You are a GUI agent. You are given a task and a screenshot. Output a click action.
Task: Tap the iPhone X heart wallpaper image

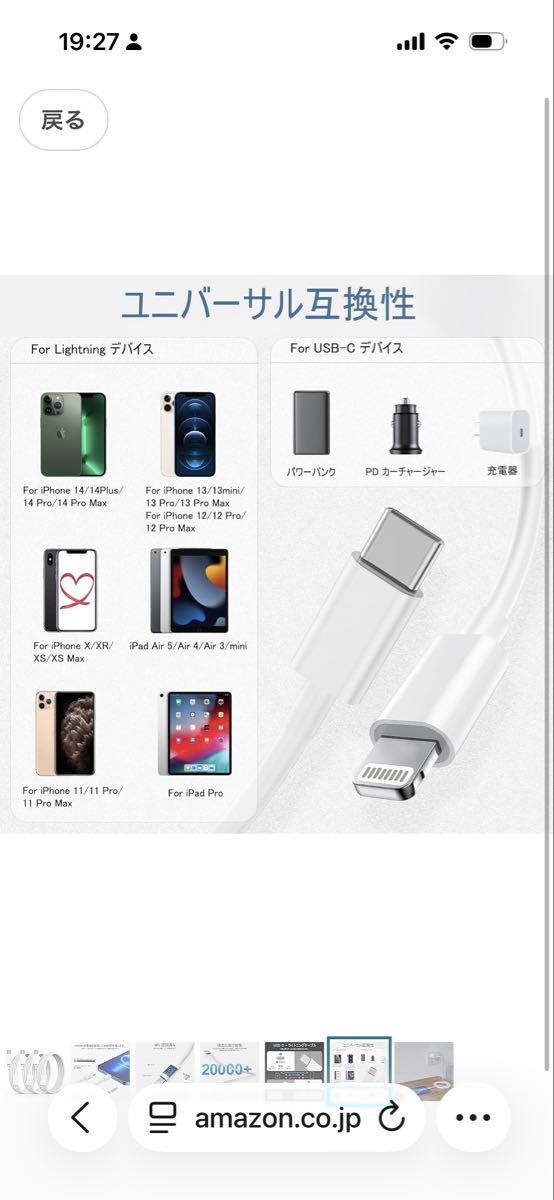click(71, 590)
